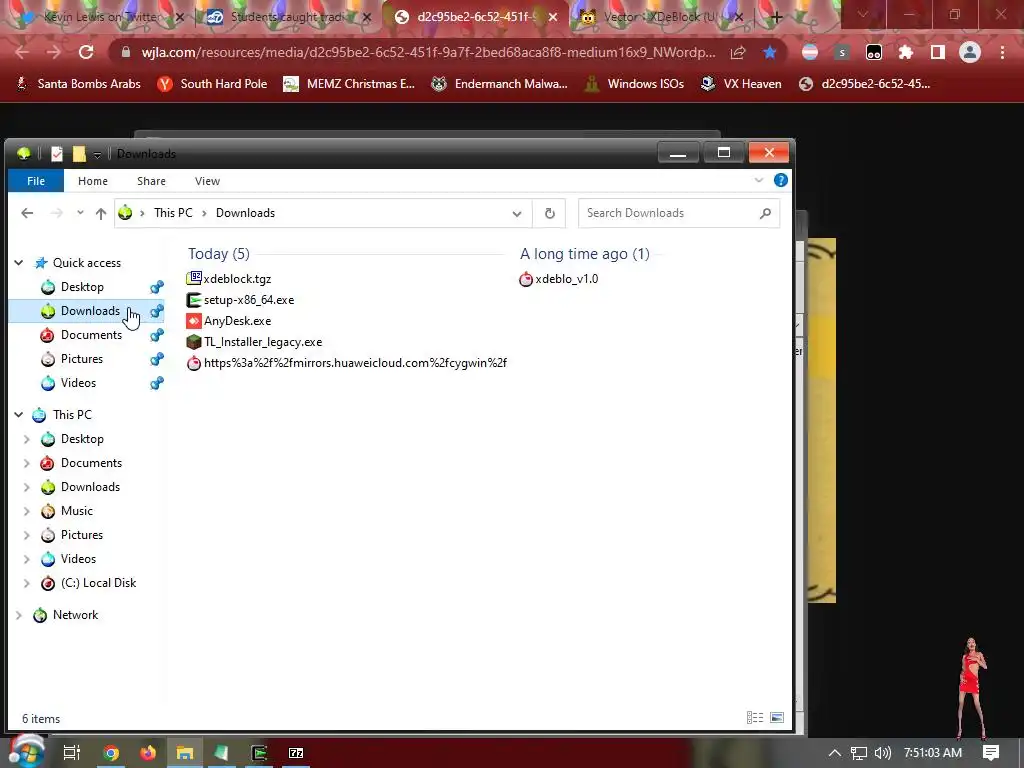Screen dimensions: 1024x768
Task: Go back in Chrome
Action: click(x=22, y=52)
